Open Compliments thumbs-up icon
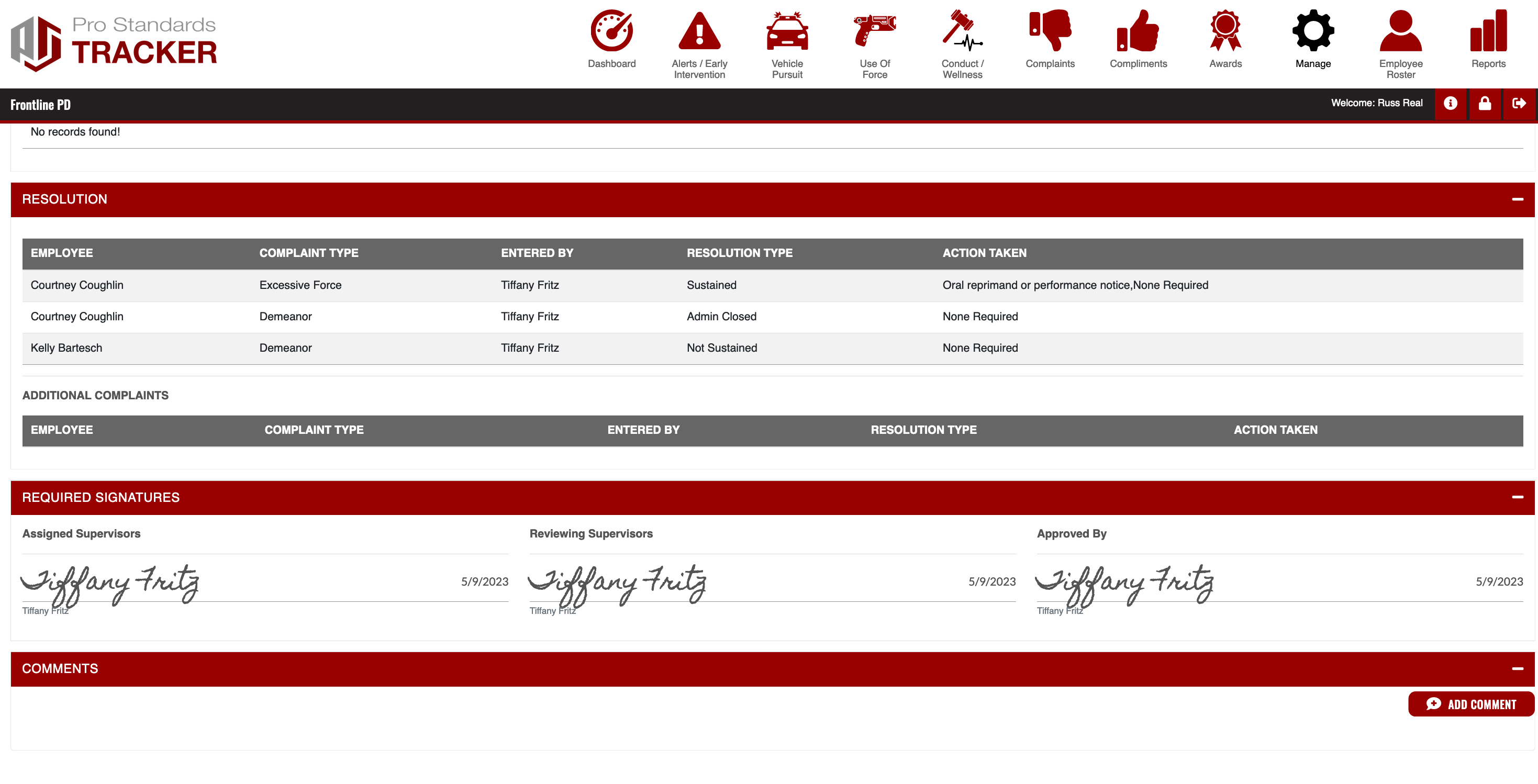 (1138, 31)
